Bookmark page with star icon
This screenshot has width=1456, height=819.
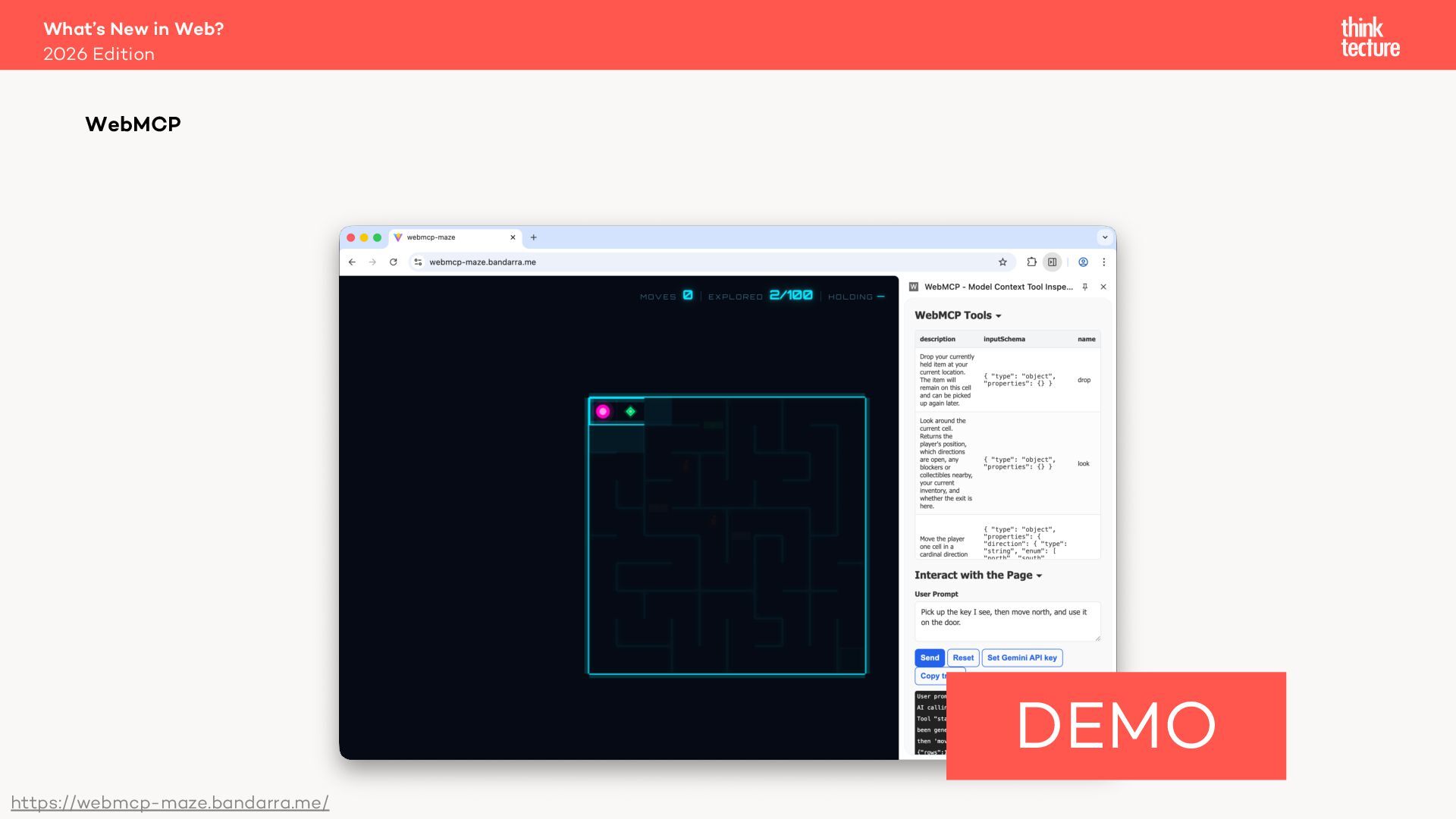click(1003, 262)
